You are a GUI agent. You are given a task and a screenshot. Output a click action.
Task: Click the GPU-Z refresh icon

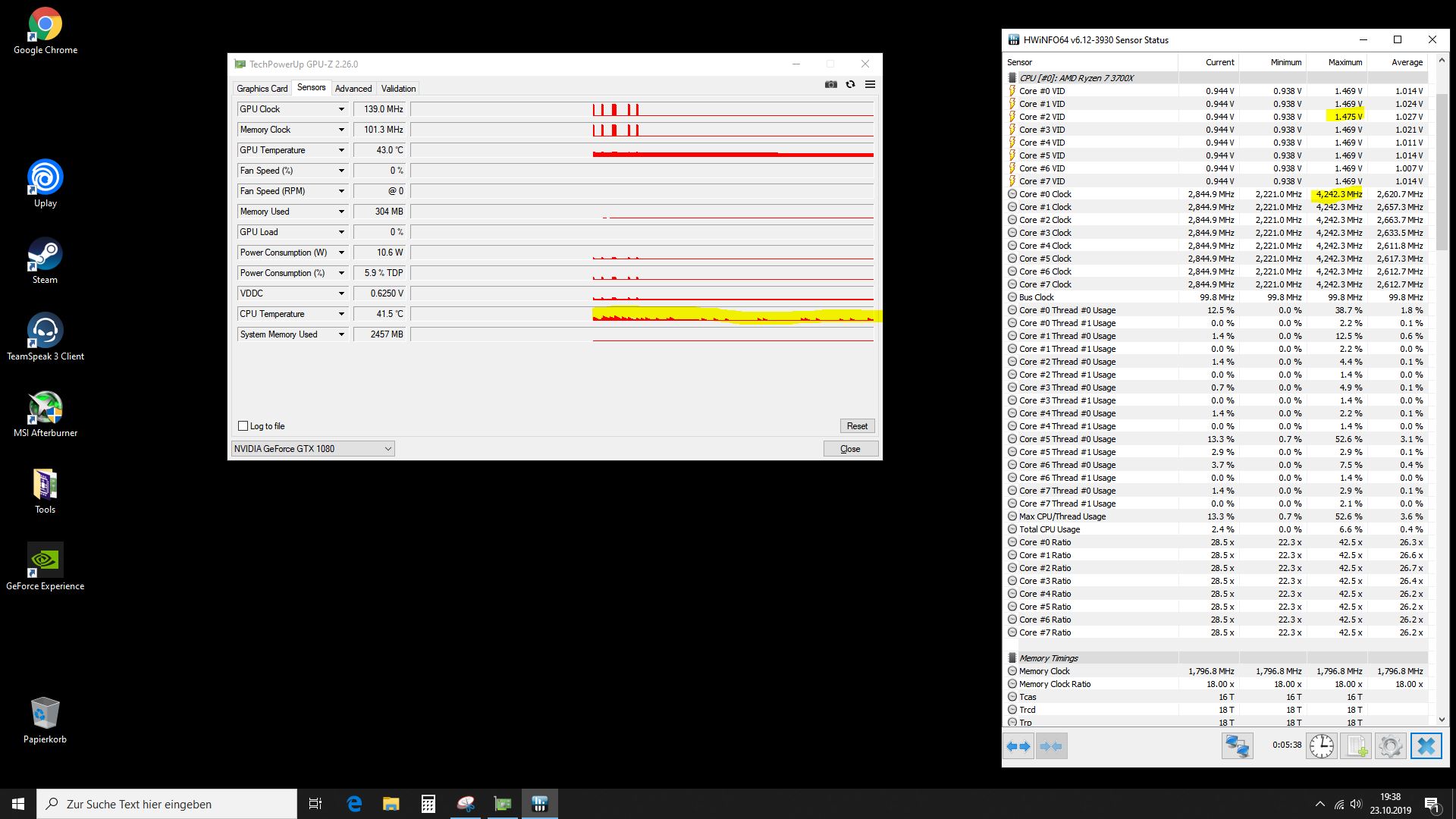click(x=850, y=85)
